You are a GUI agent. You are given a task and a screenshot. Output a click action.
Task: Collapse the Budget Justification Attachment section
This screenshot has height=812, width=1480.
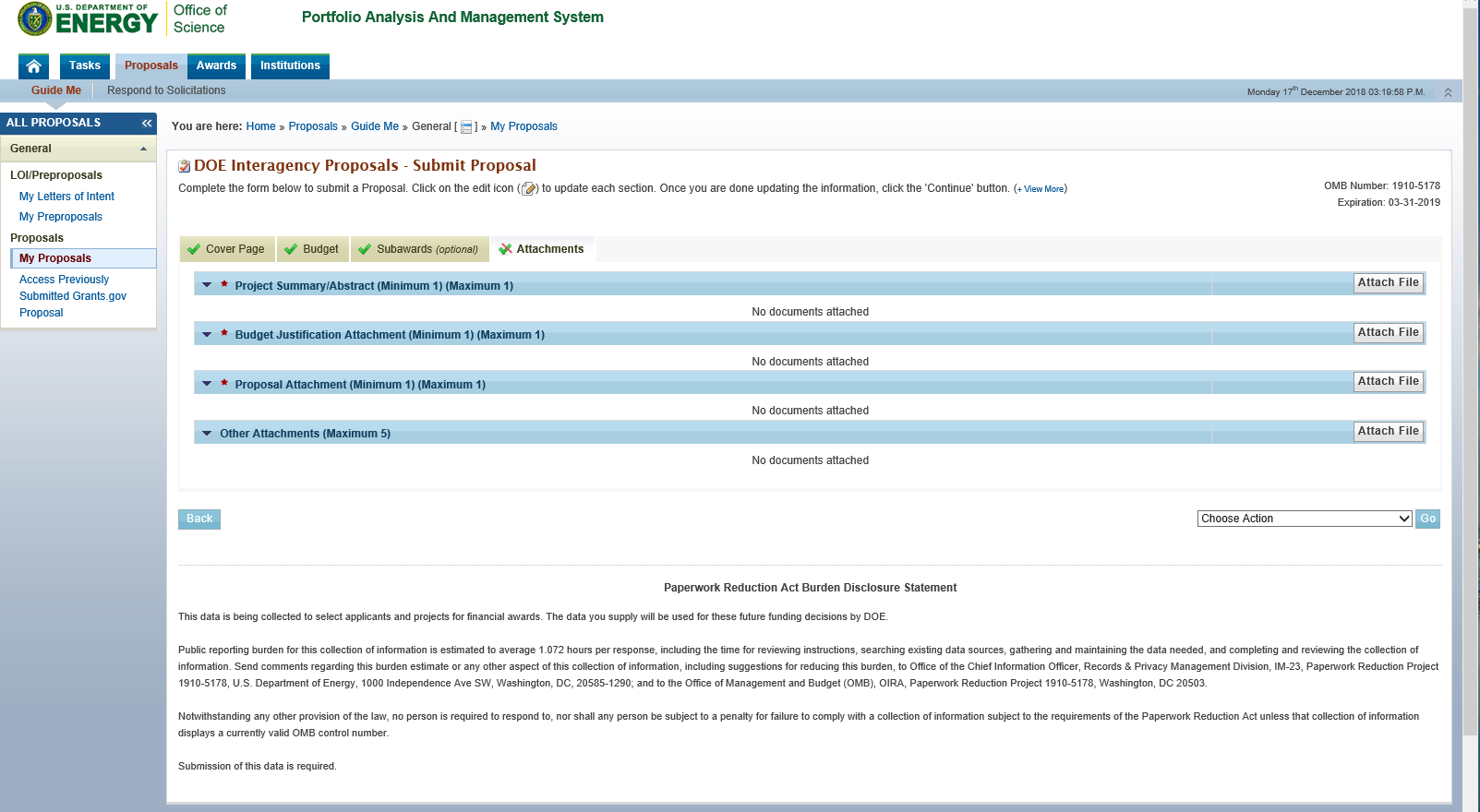tap(207, 334)
